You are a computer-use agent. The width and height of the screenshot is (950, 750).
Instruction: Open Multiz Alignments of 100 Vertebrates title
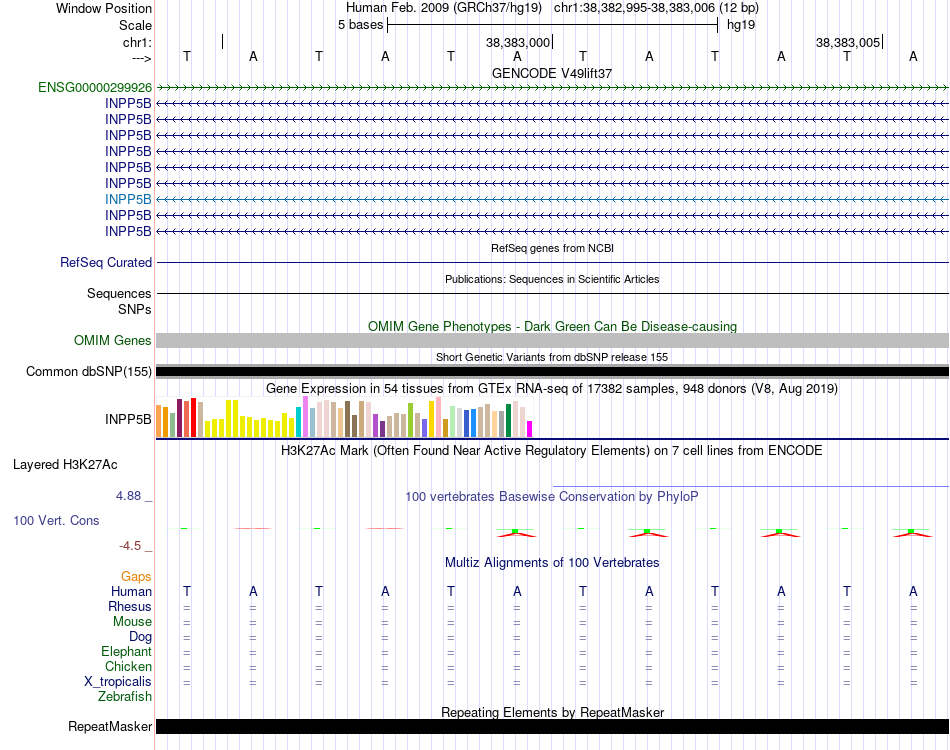pos(552,563)
